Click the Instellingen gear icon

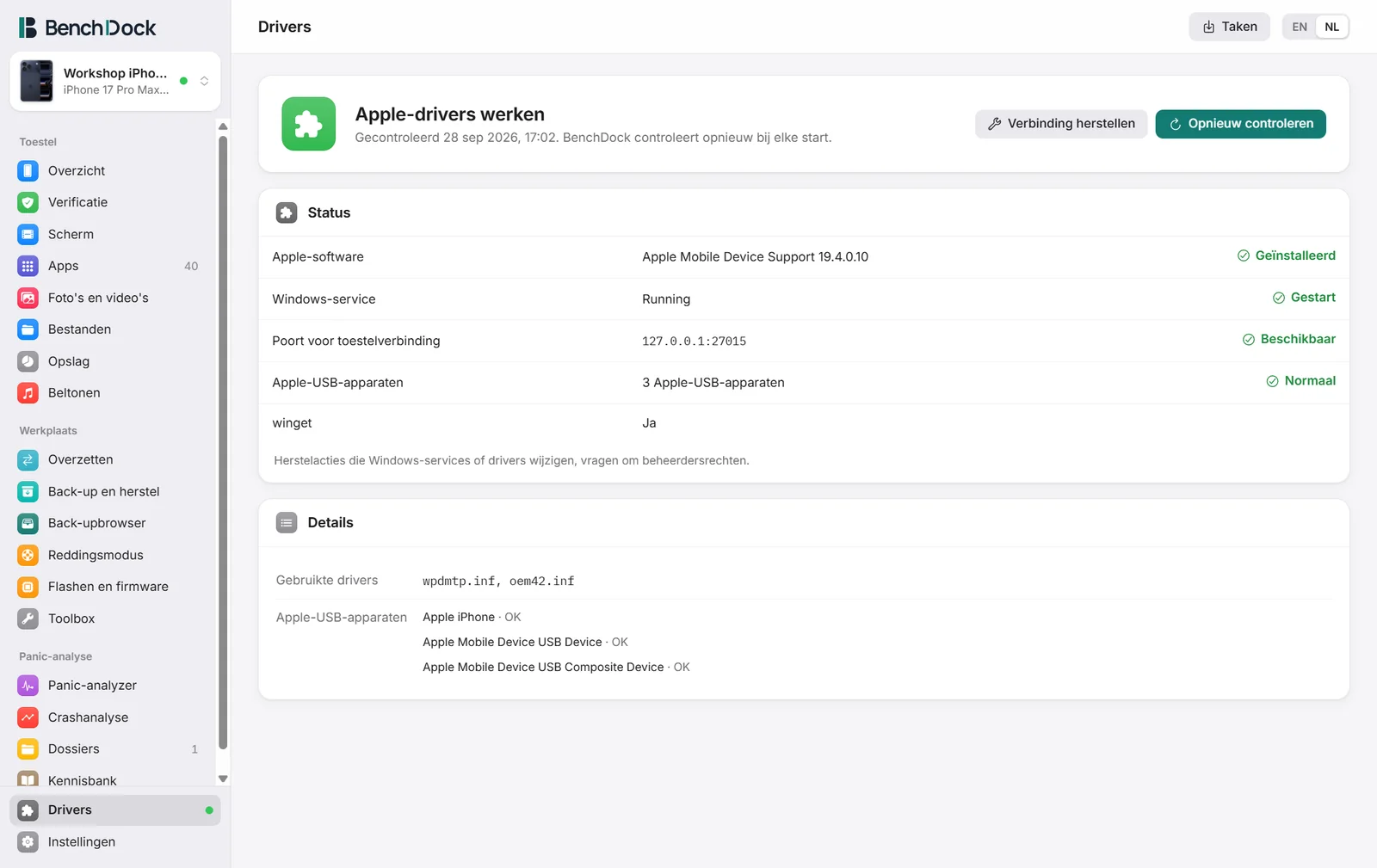pos(28,842)
